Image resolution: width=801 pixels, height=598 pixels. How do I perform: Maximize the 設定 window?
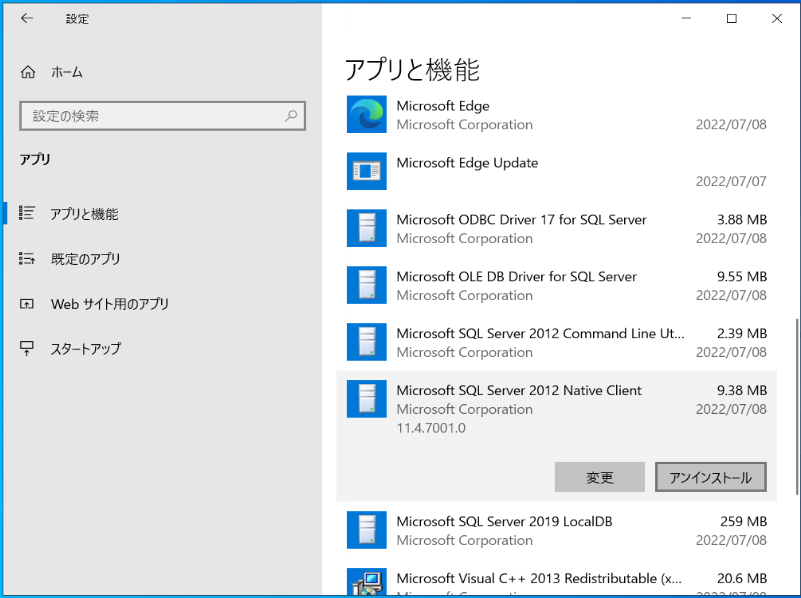[732, 18]
